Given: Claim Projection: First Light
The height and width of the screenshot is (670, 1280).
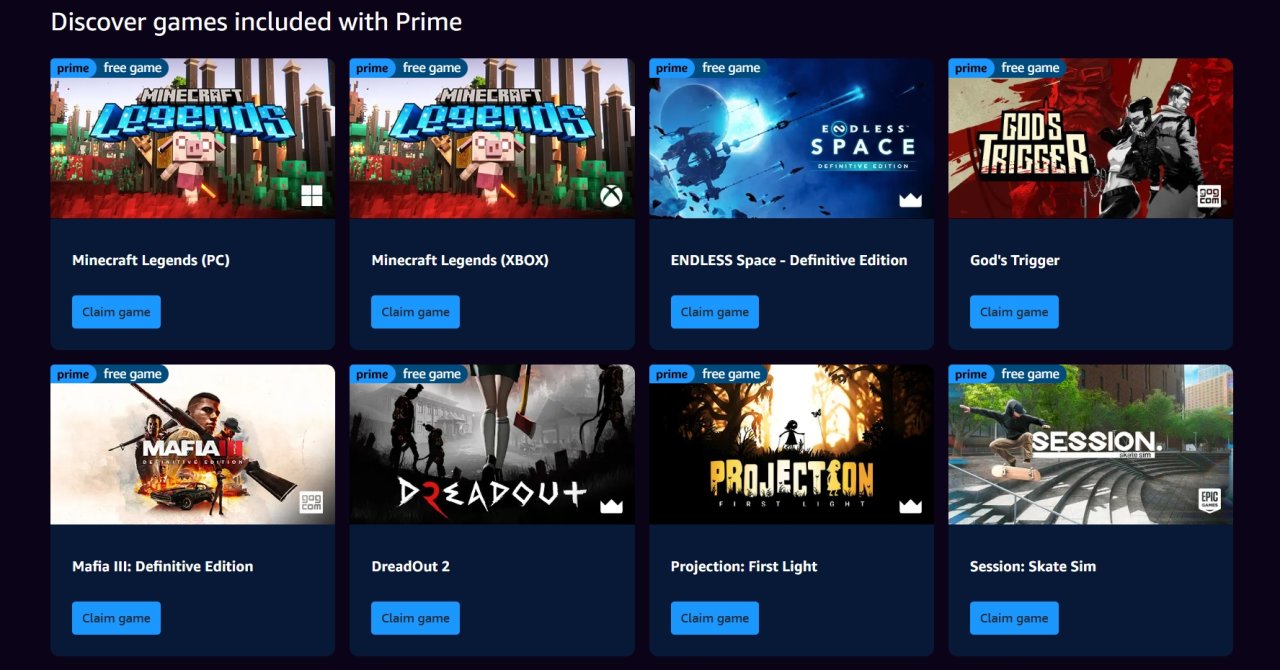Looking at the screenshot, I should click(x=715, y=618).
